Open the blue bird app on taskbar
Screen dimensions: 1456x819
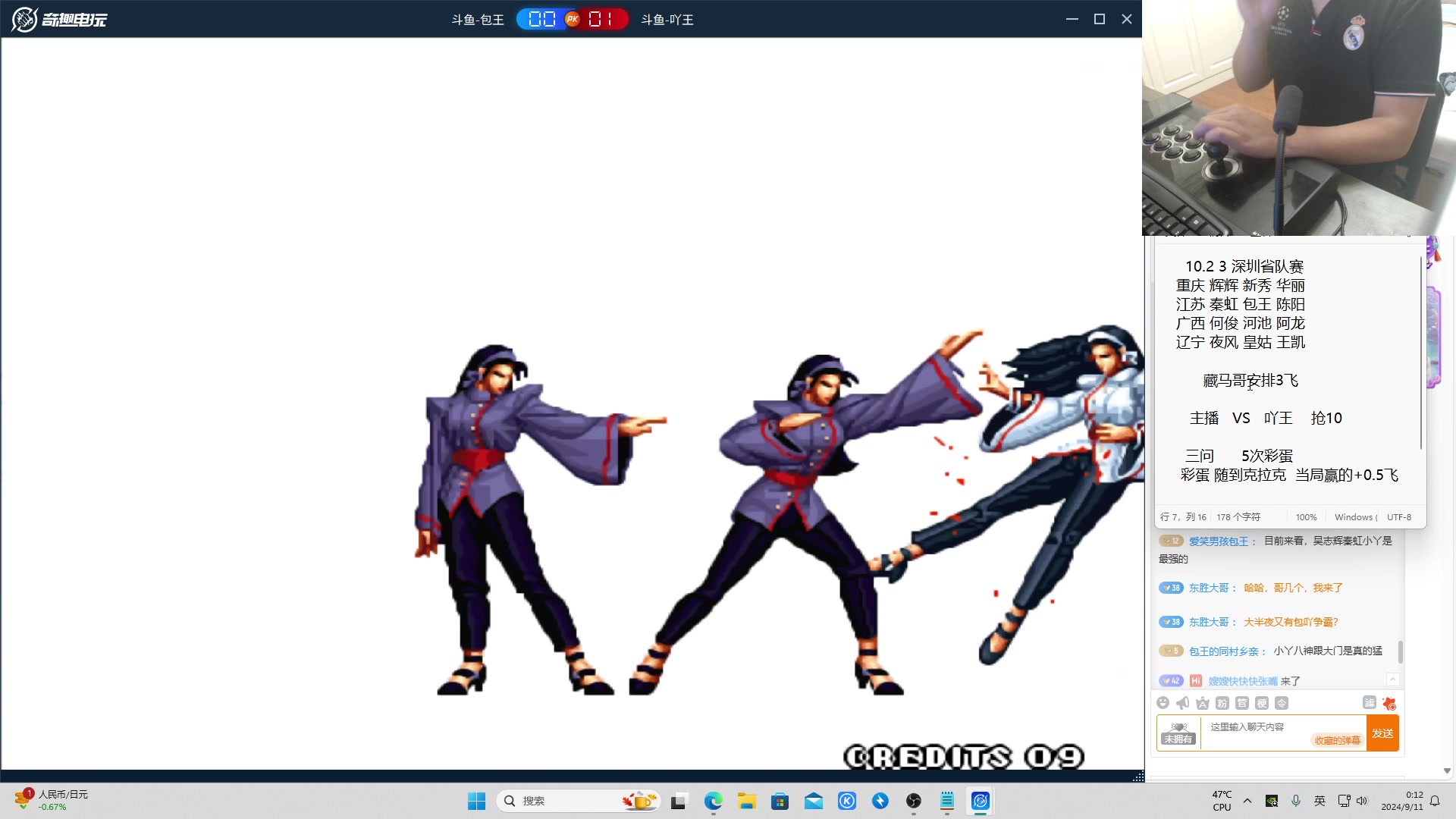880,801
